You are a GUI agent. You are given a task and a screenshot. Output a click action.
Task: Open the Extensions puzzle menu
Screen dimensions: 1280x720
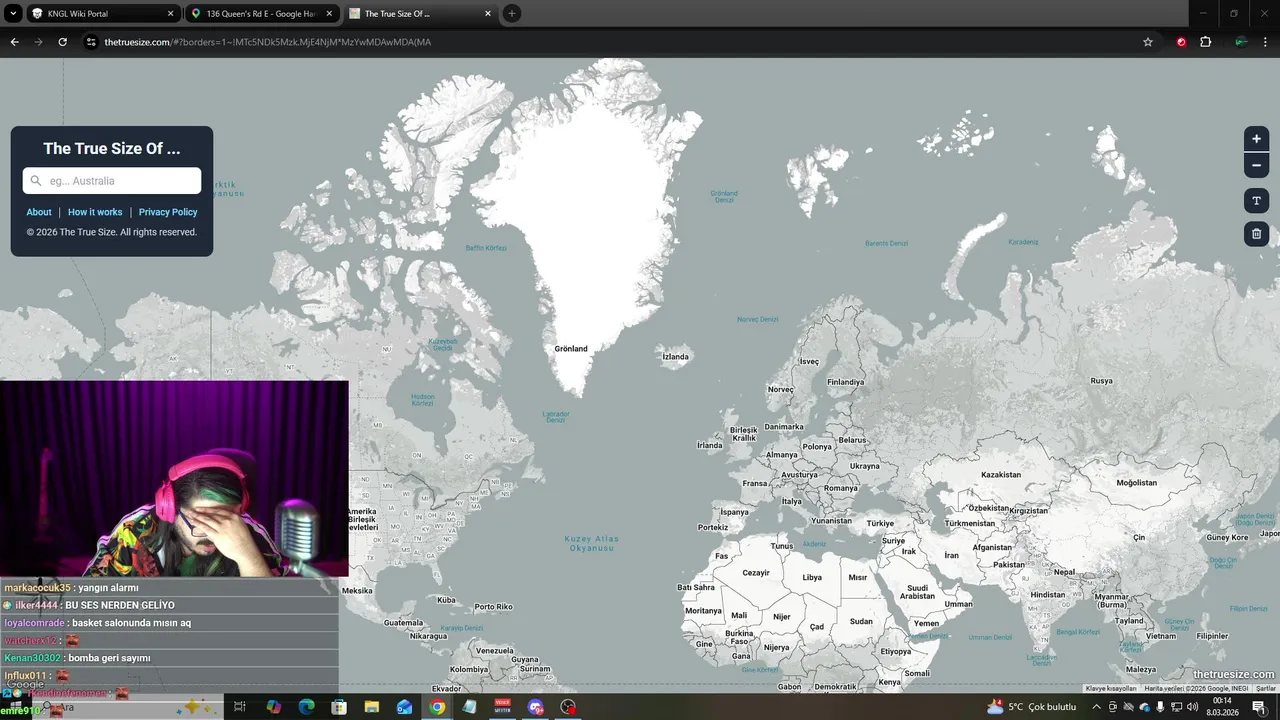click(x=1205, y=42)
